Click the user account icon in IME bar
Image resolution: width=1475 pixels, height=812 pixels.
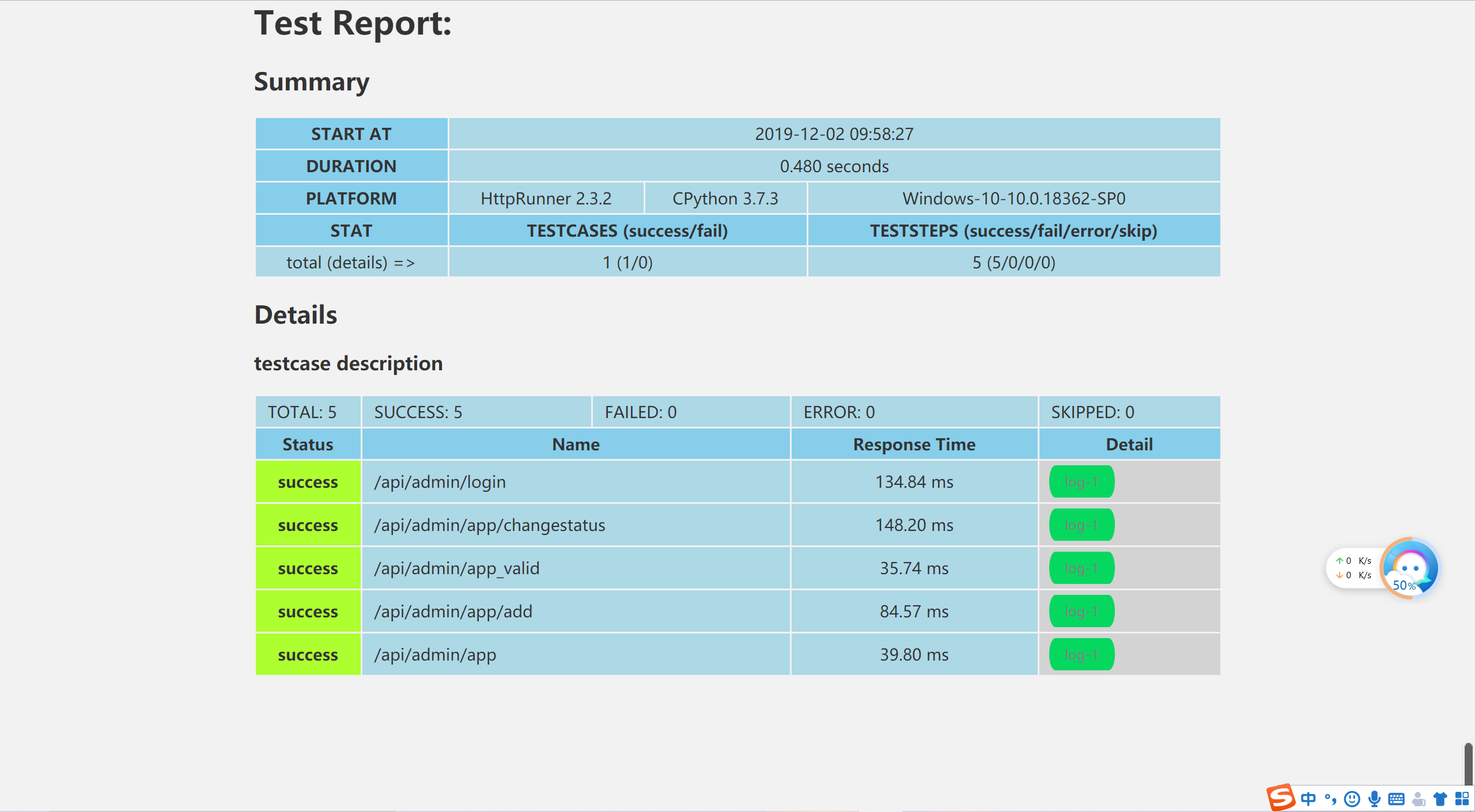[1419, 799]
